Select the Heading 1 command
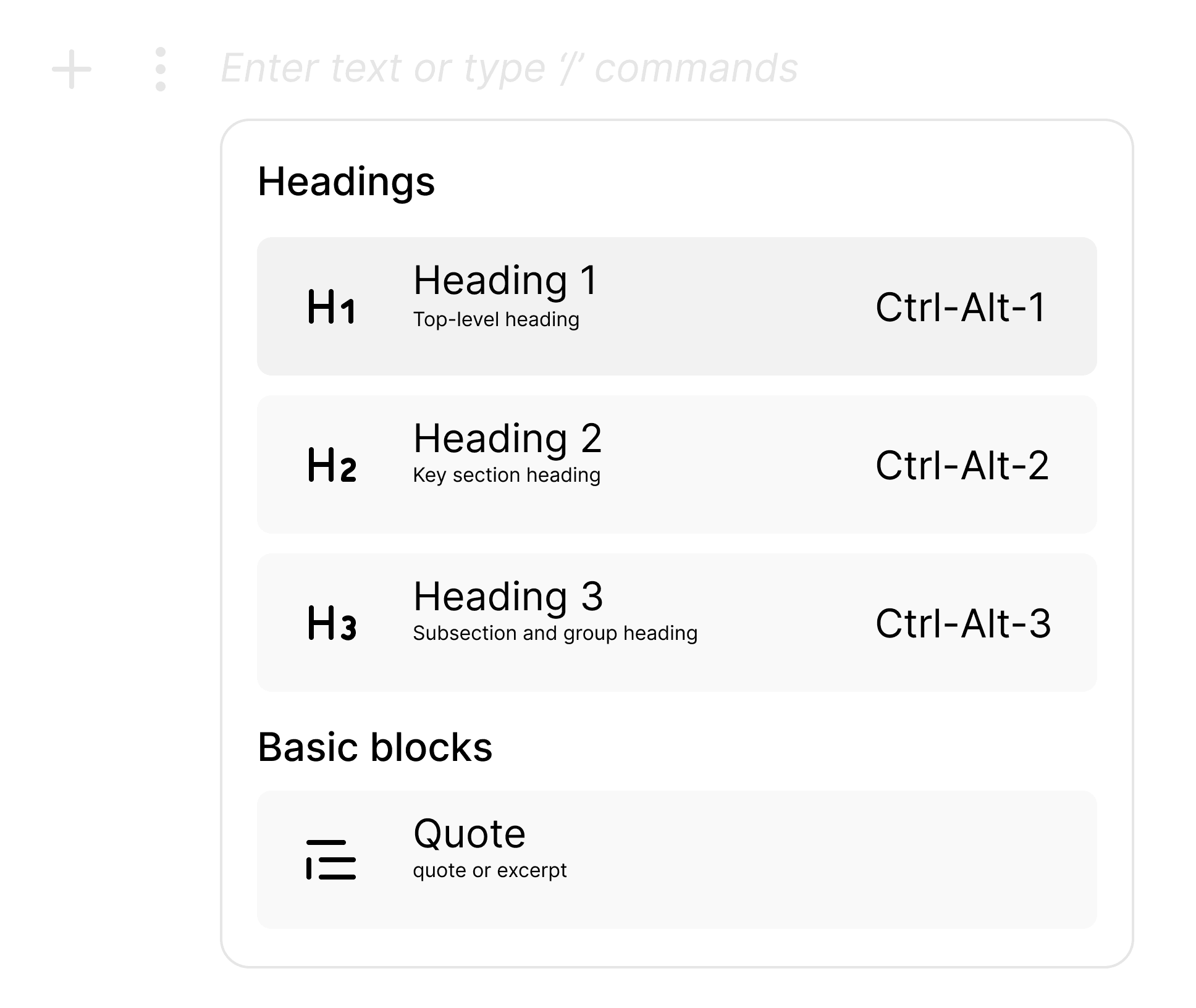The height and width of the screenshot is (1008, 1196). pyautogui.click(x=505, y=280)
